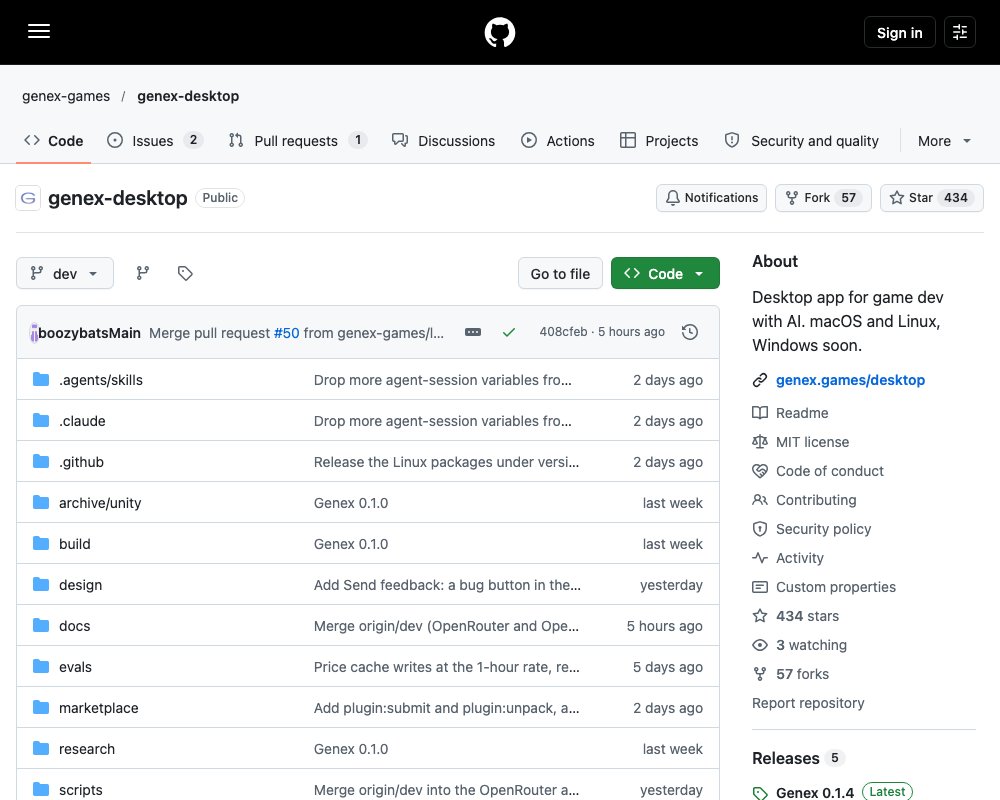Screen dimensions: 1000x800
Task: Expand the More navigation dropdown
Action: click(x=945, y=140)
